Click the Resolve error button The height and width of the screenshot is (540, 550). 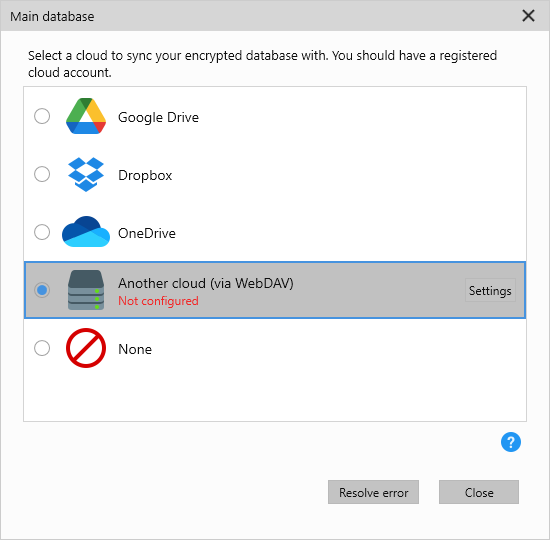click(373, 492)
